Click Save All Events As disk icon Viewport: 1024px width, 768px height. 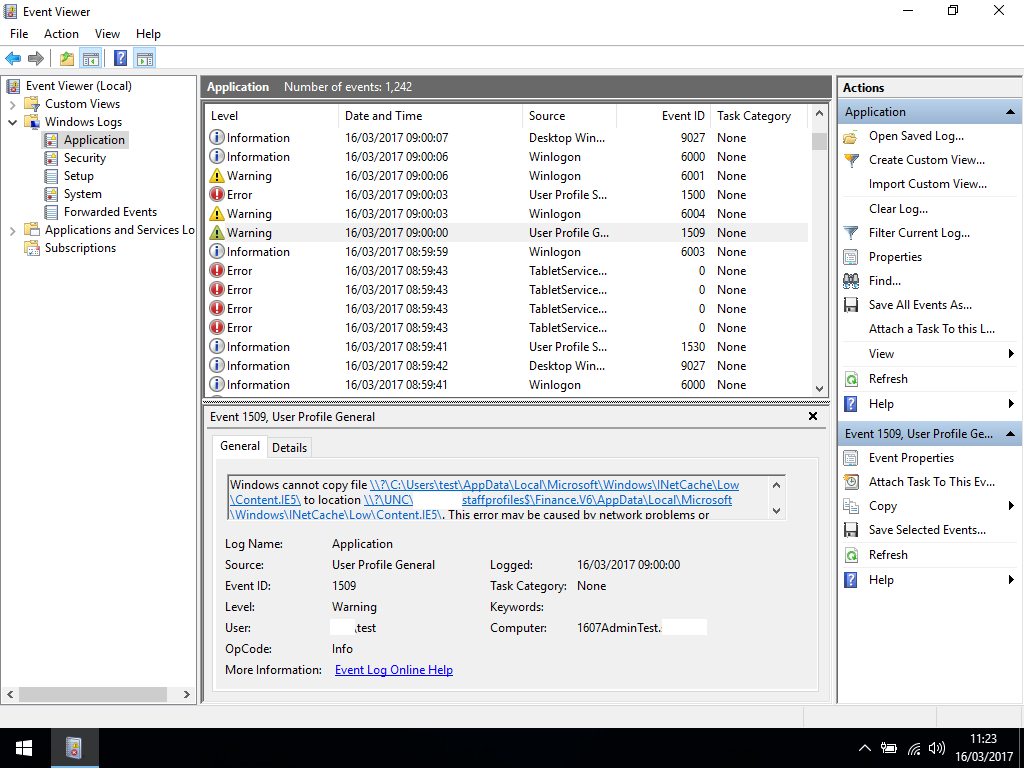tap(849, 305)
